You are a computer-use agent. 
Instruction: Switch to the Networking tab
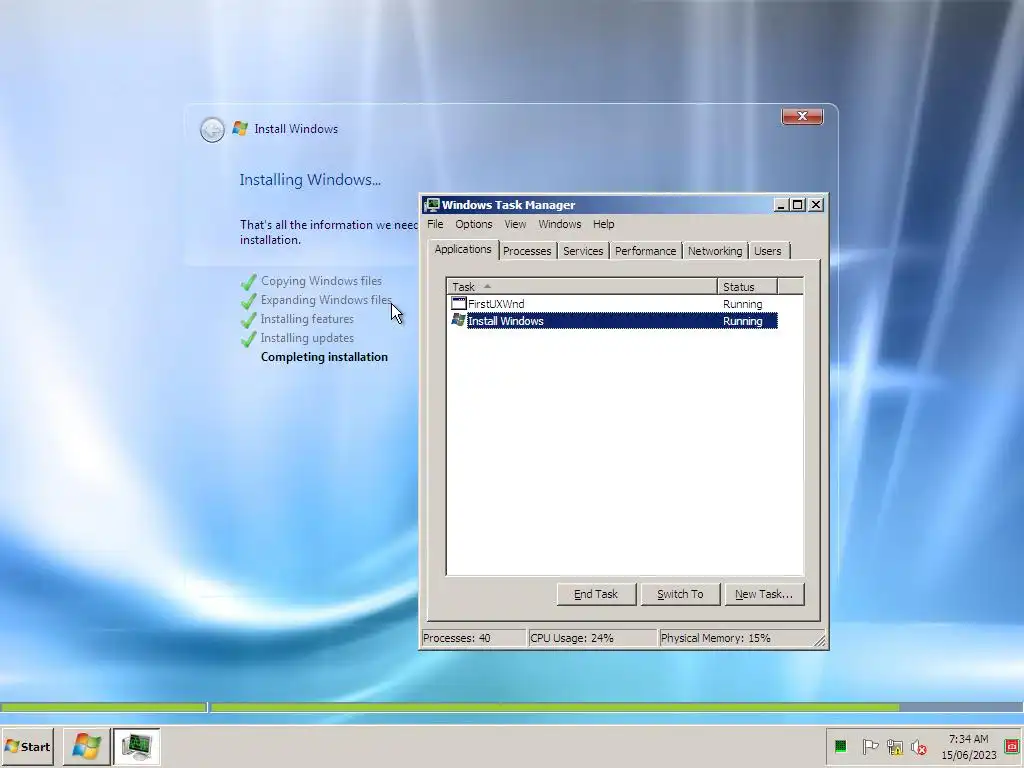(714, 251)
